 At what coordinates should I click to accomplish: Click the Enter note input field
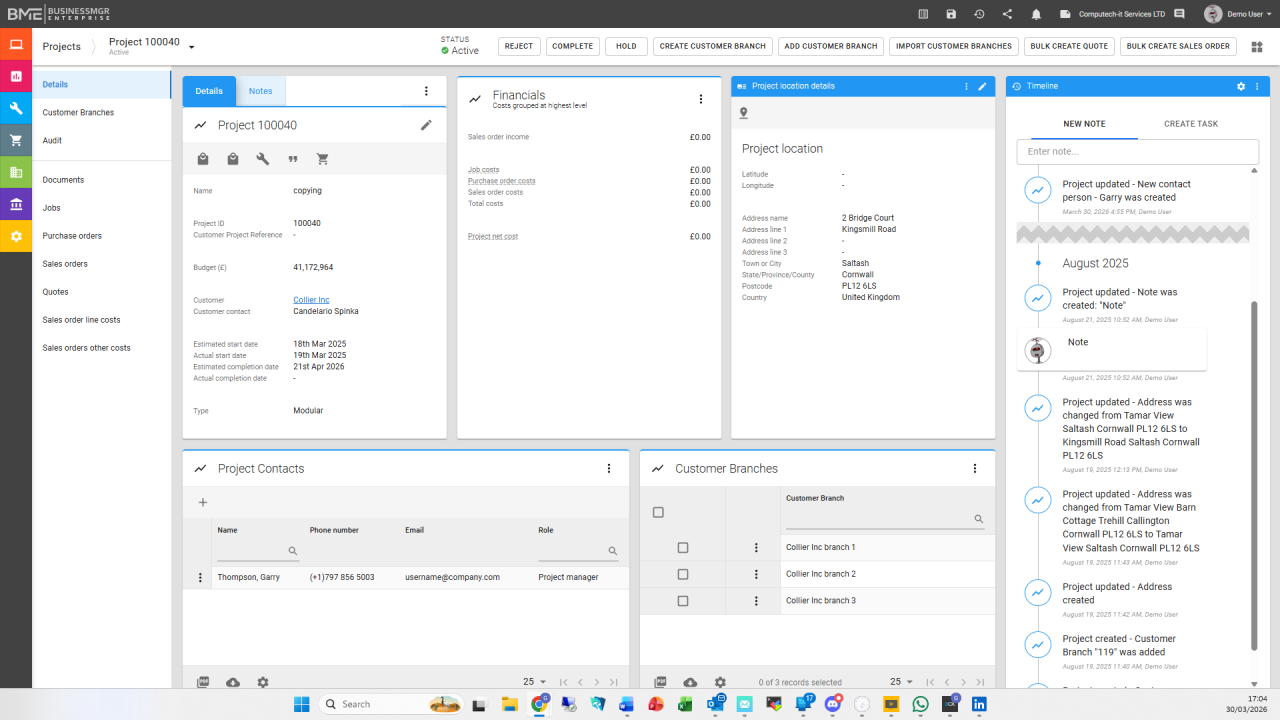point(1137,152)
